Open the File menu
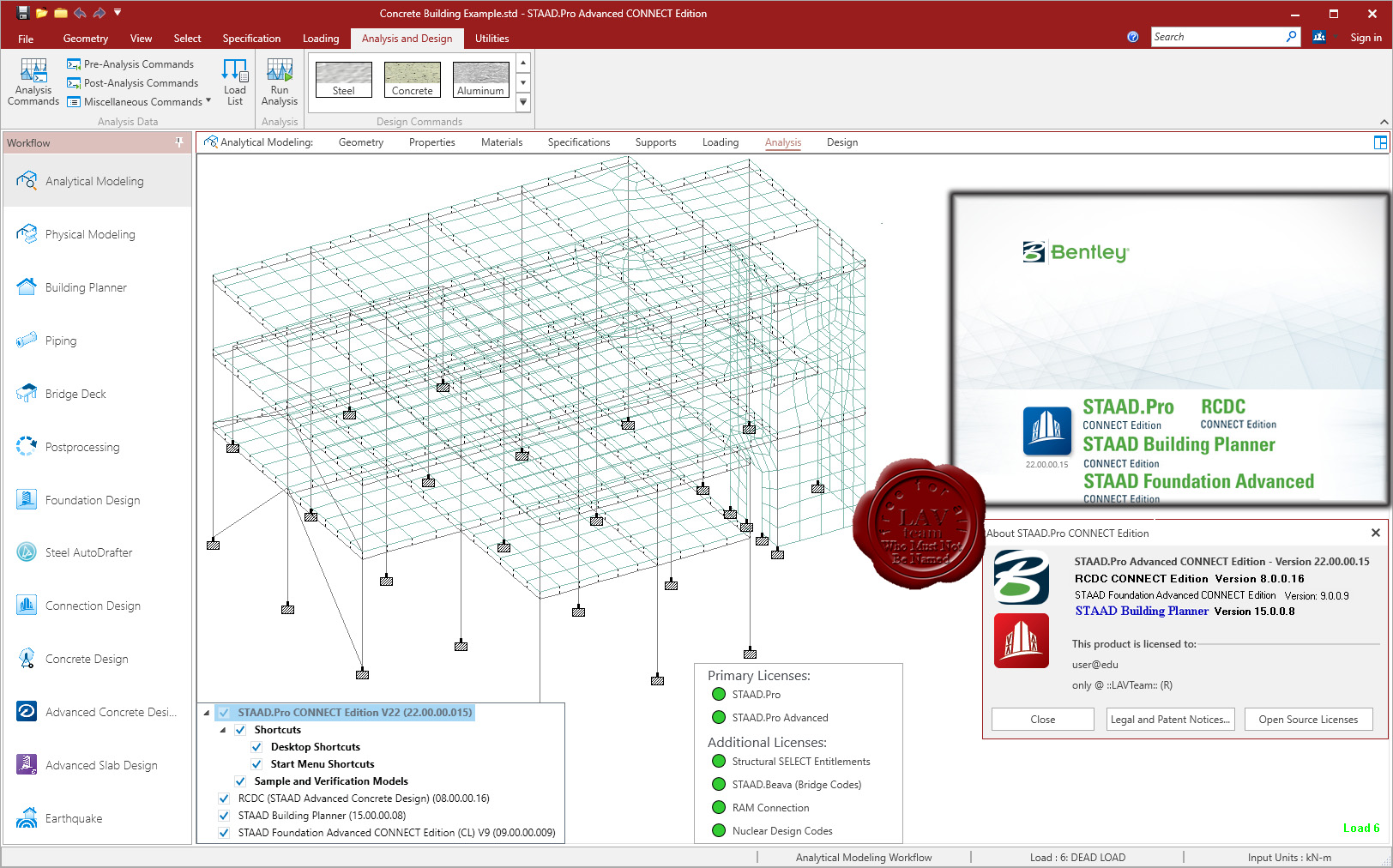This screenshot has width=1393, height=868. [26, 39]
